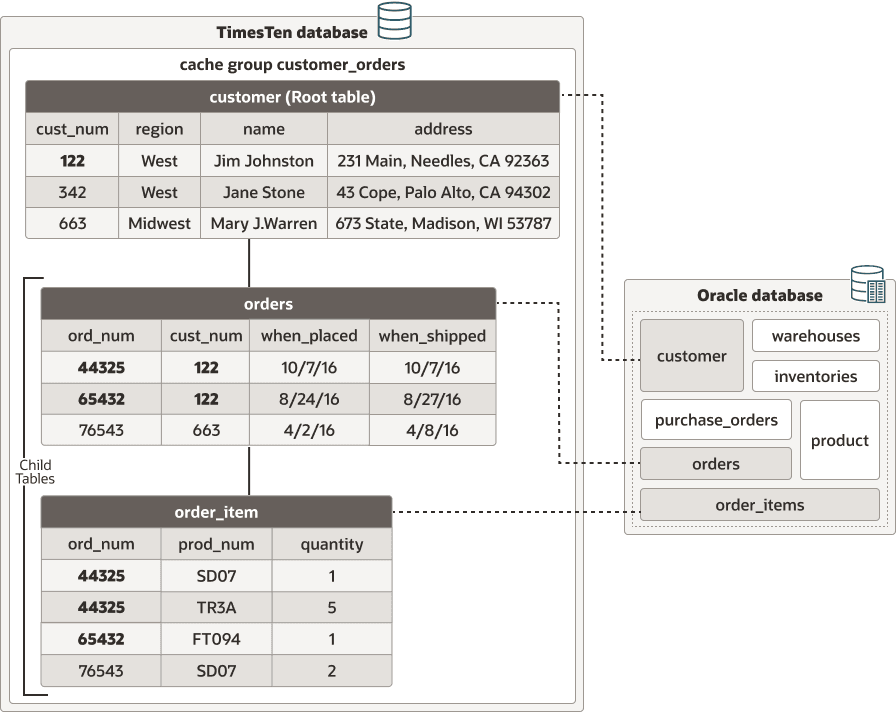896x712 pixels.
Task: Click ord_num 76543 in orders table
Action: pyautogui.click(x=101, y=430)
